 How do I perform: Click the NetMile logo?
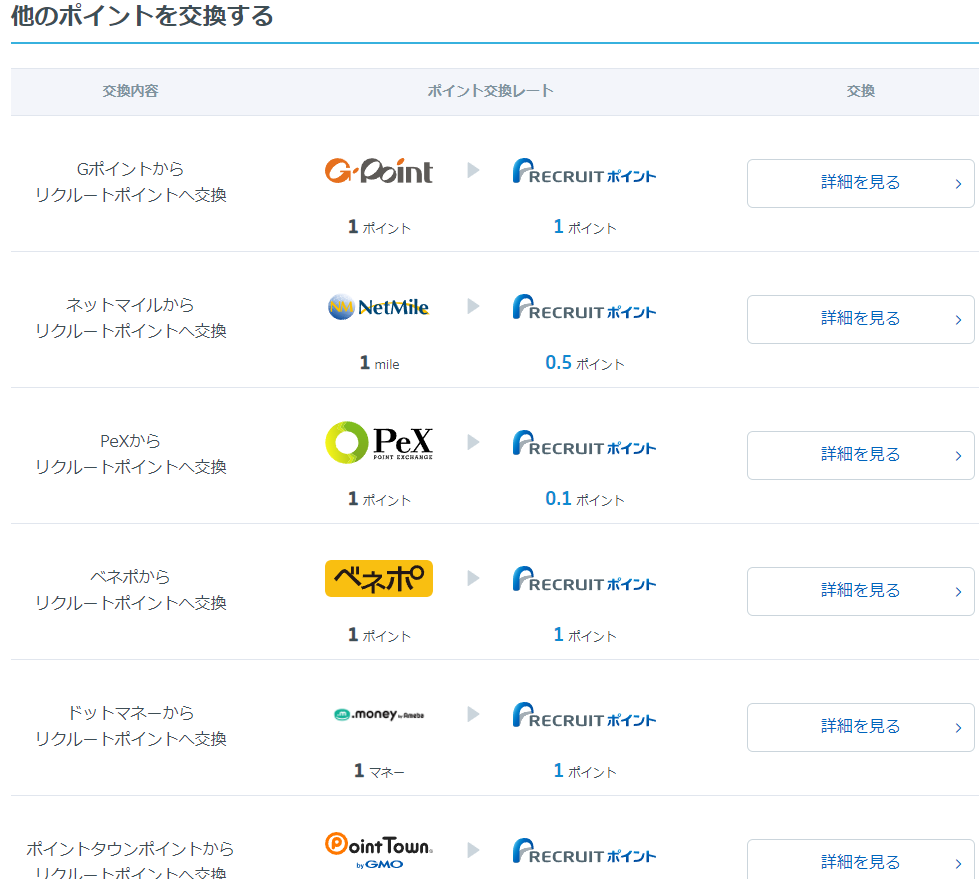point(378,307)
